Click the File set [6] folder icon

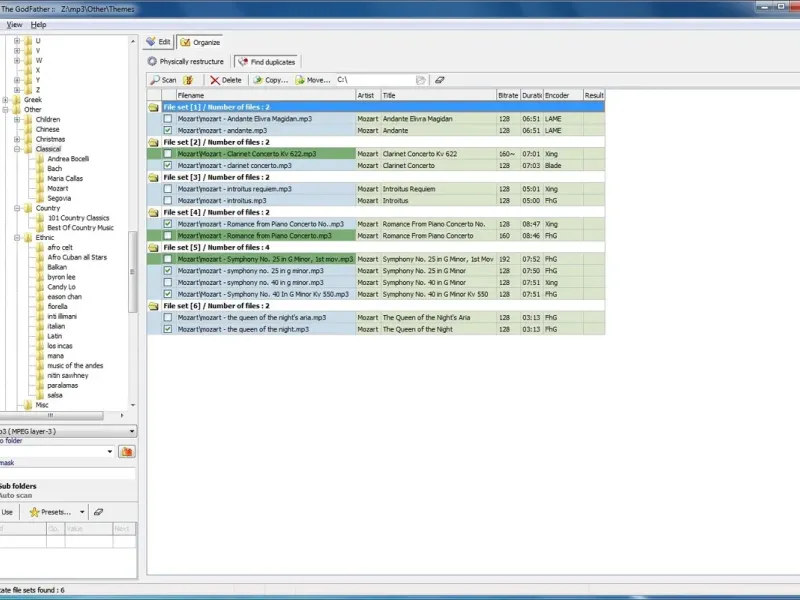(154, 306)
